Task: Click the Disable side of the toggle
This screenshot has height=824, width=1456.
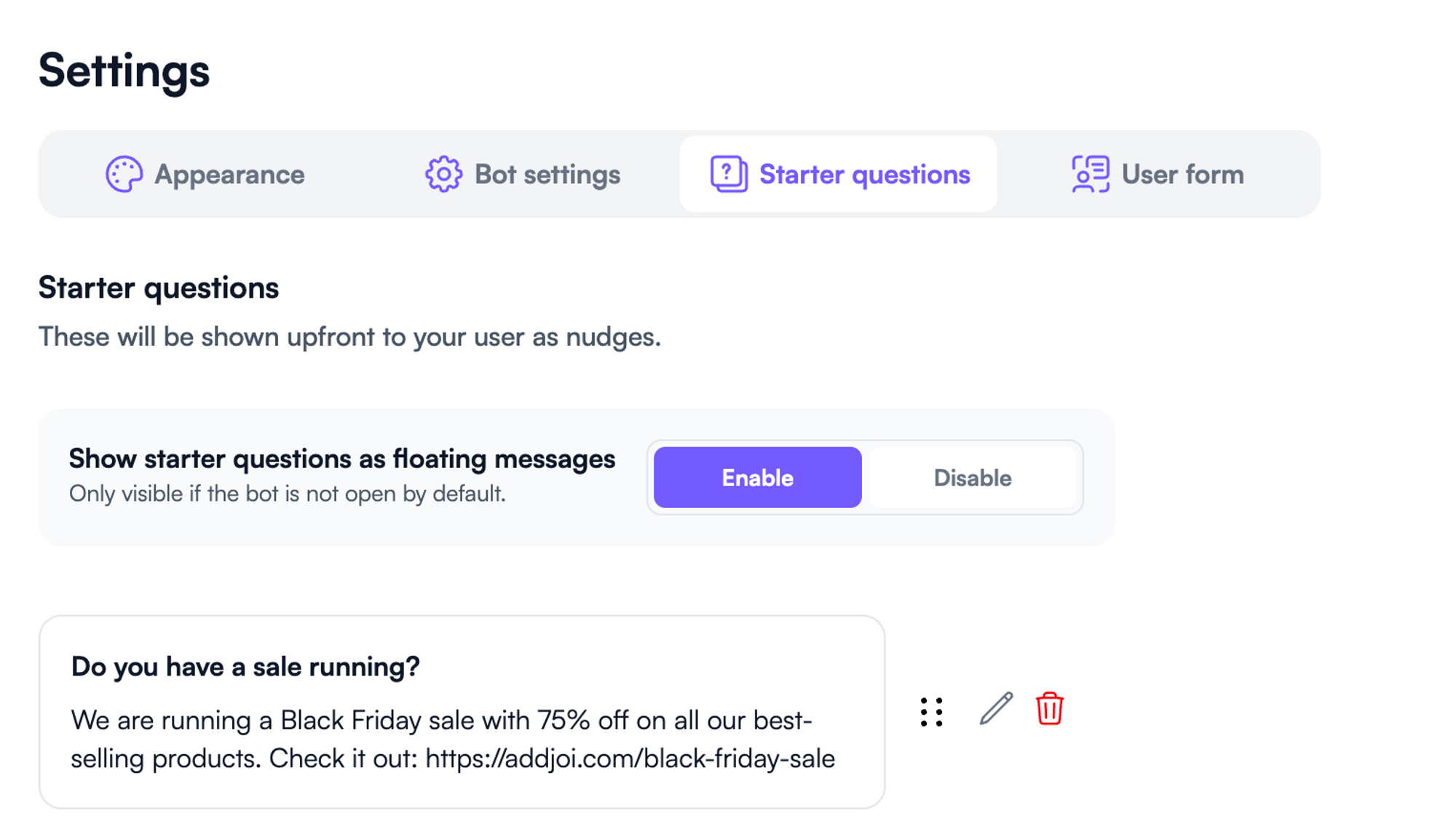Action: tap(972, 478)
